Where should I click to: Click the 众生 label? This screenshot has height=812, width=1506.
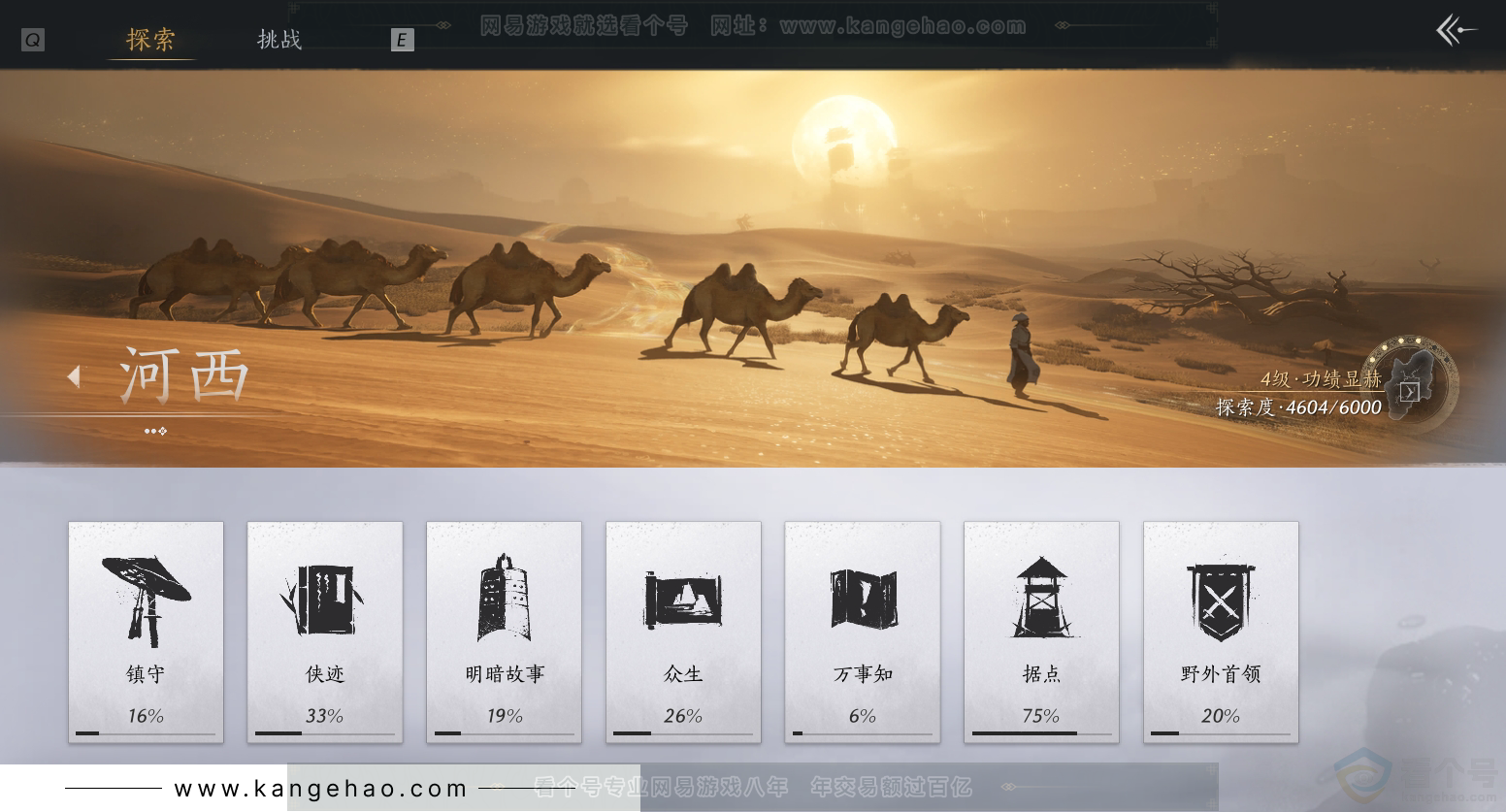[683, 673]
